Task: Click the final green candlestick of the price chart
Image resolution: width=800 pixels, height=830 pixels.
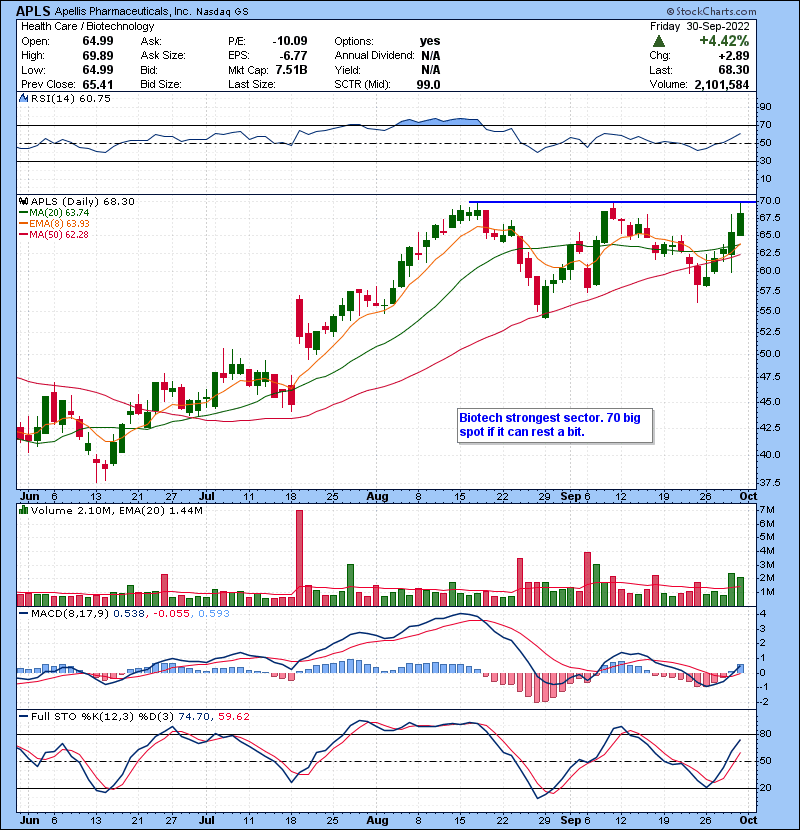Action: pyautogui.click(x=740, y=224)
